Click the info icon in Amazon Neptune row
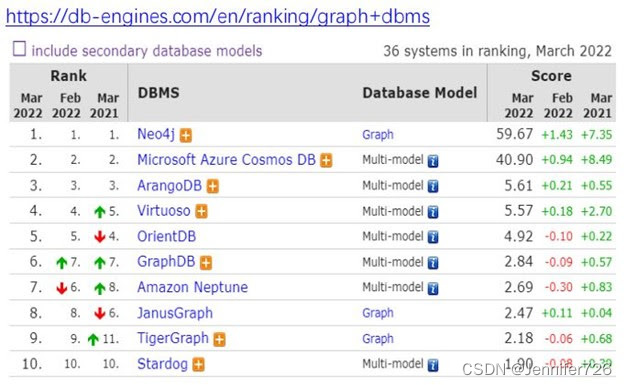Screen dimensions: 627x385 433,289
